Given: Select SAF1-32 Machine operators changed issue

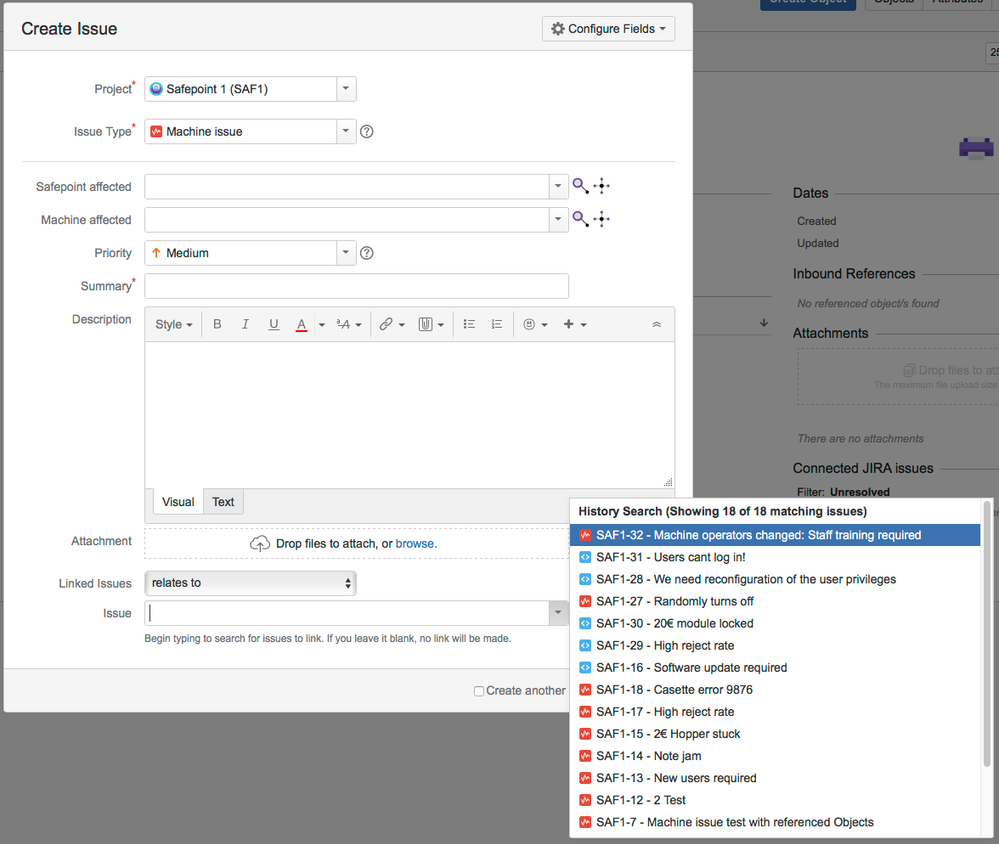Looking at the screenshot, I should (x=775, y=535).
